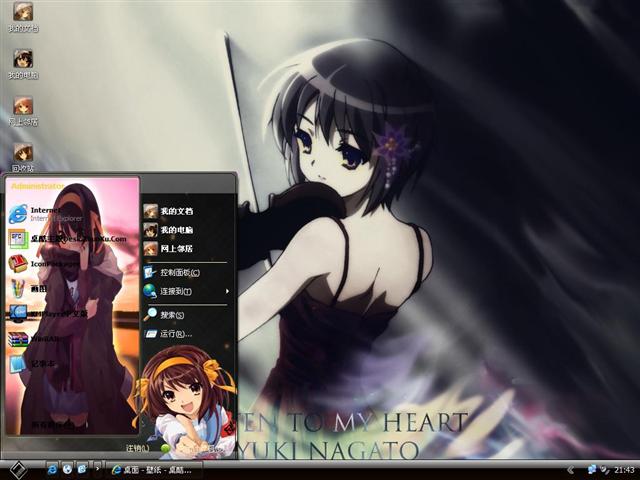Open 控制面板(C) control panel

[x=172, y=272]
